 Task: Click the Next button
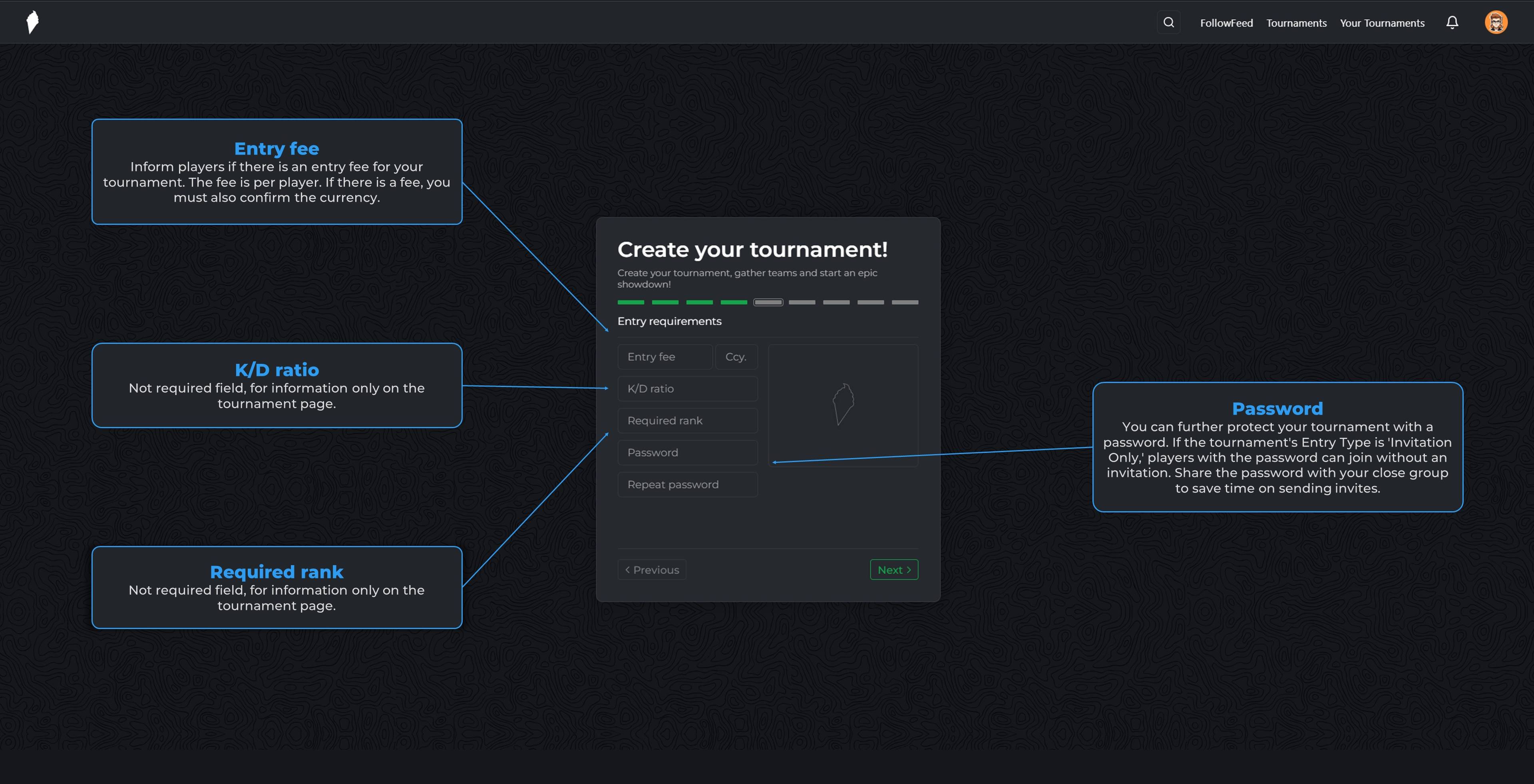pos(893,570)
